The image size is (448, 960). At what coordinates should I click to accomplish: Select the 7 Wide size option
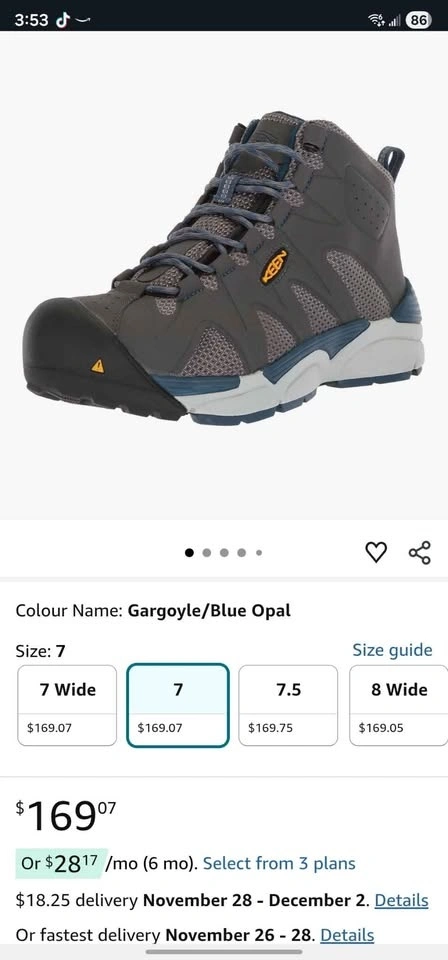click(67, 705)
